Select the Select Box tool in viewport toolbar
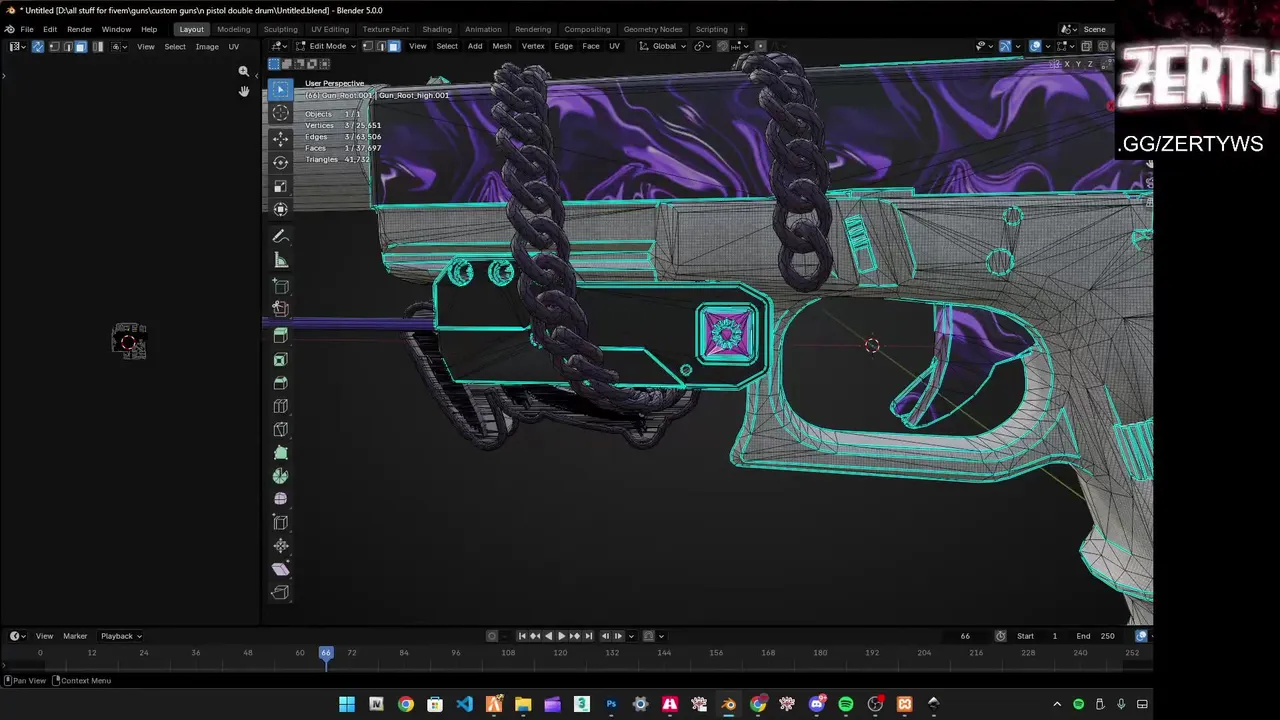Screen dimensions: 1280x720 (280, 90)
